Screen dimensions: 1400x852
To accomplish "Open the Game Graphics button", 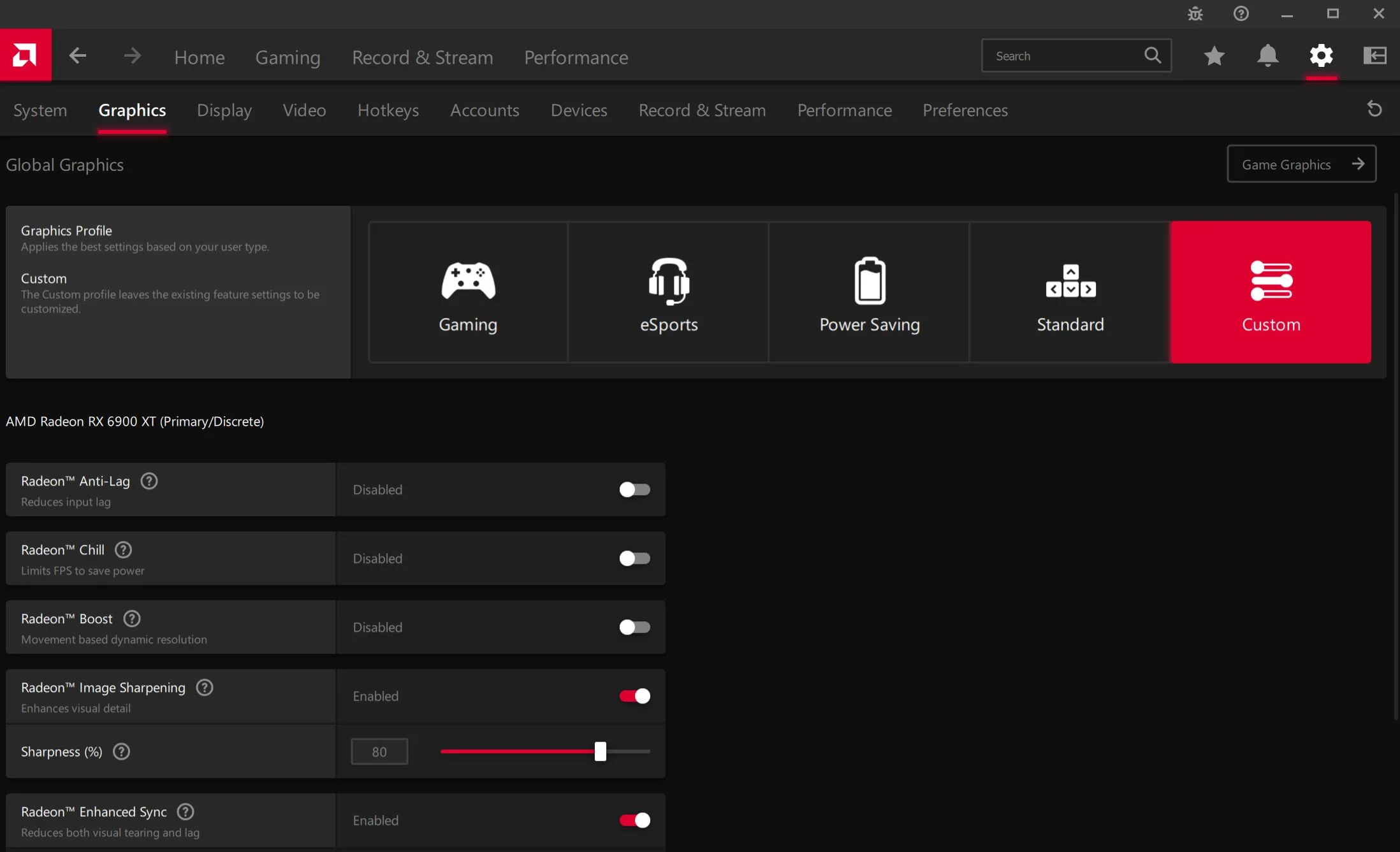I will (x=1301, y=164).
